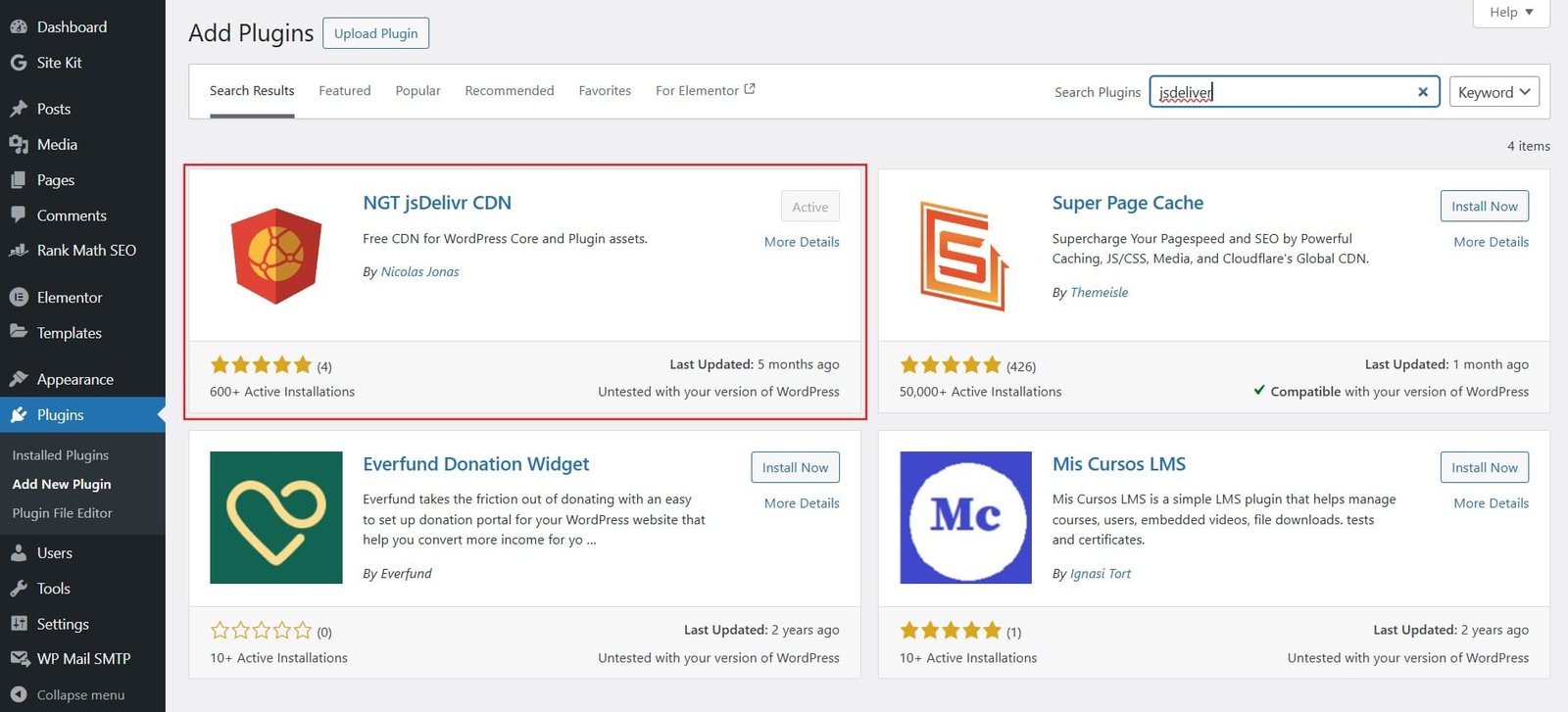Open Posts using the pin icon
The width and height of the screenshot is (1568, 712).
18,109
